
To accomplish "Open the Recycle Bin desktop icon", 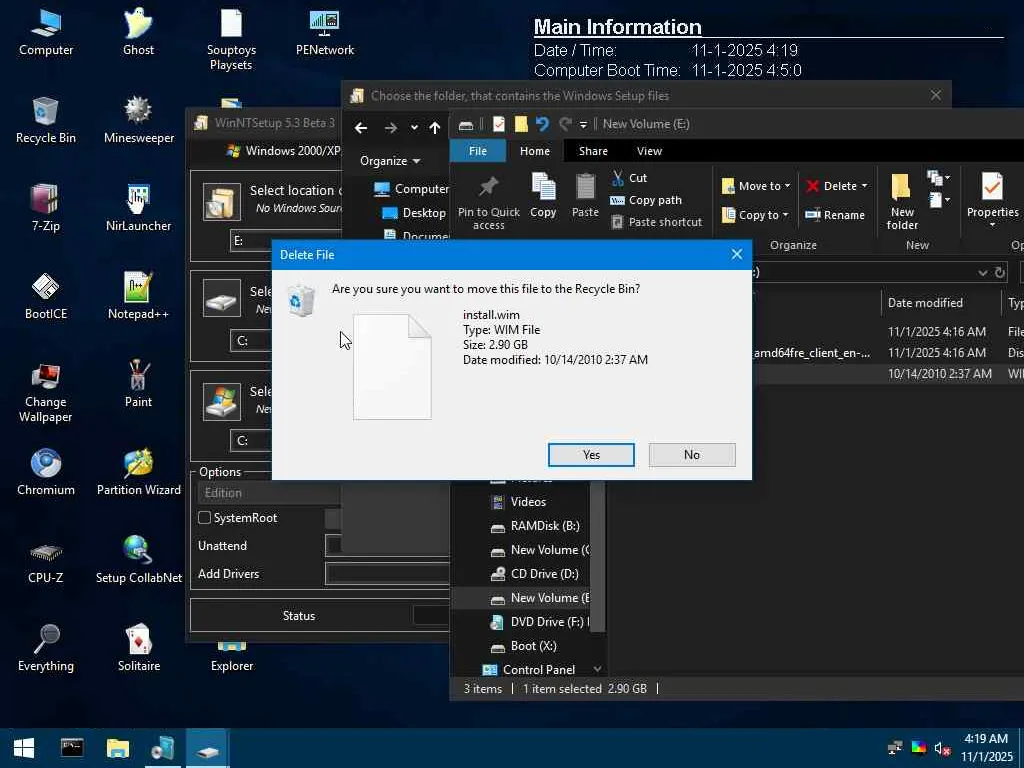I will [x=46, y=120].
